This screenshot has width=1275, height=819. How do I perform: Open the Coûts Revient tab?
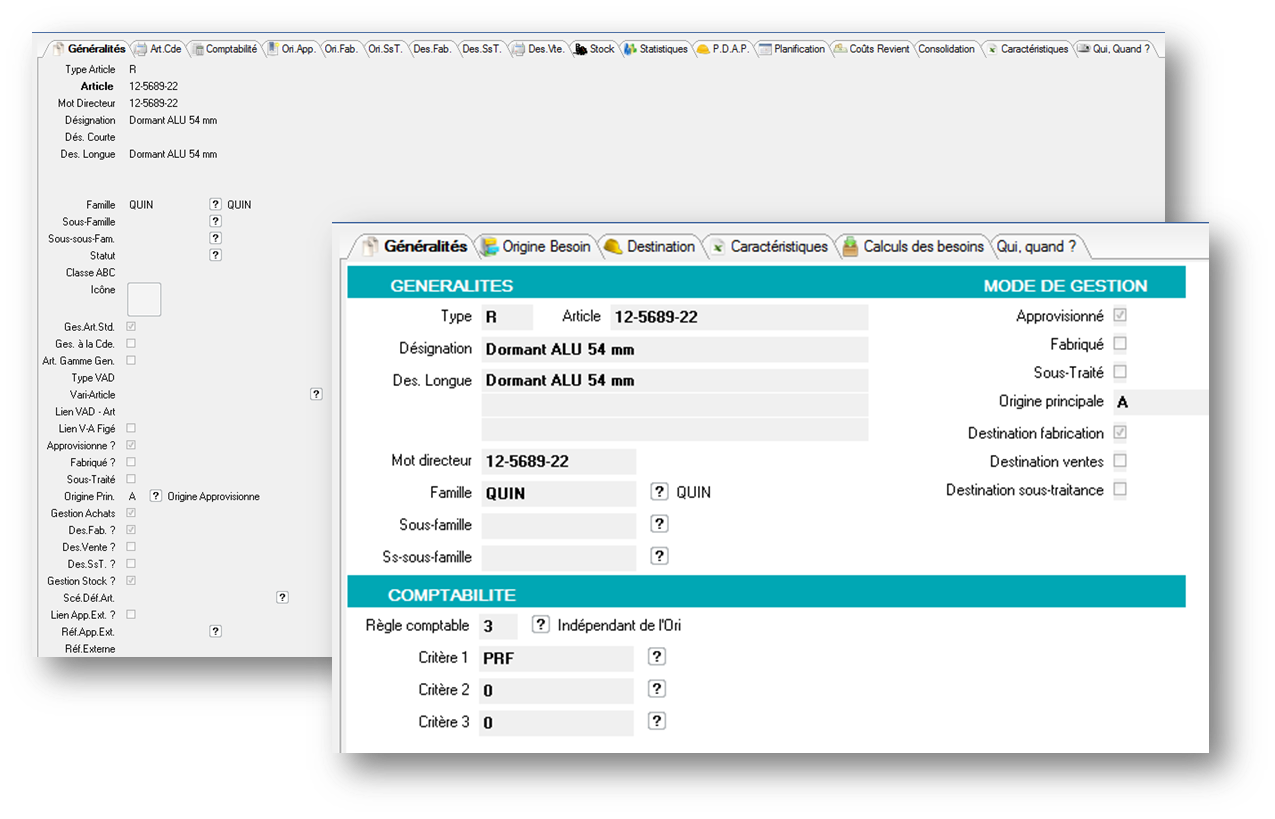coord(871,49)
